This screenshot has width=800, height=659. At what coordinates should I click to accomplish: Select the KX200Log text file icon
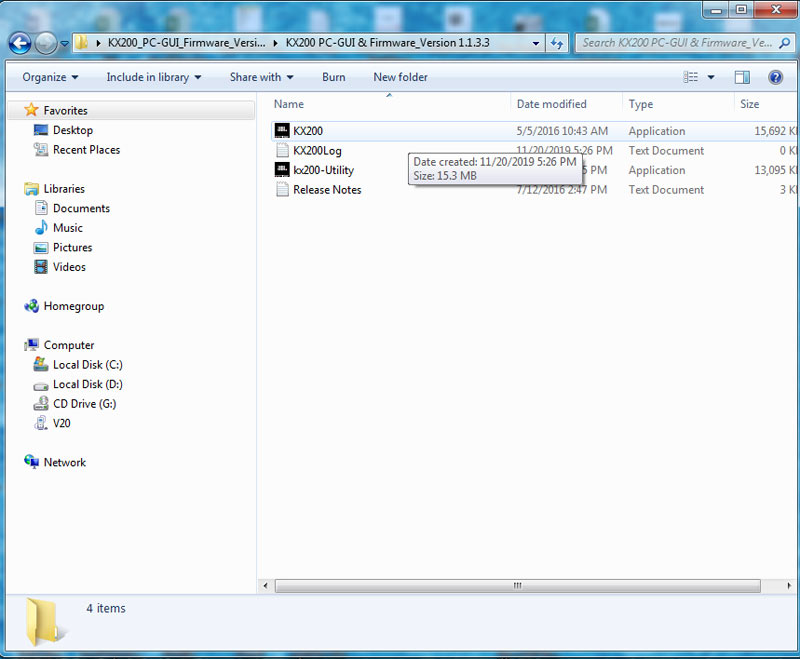(282, 151)
